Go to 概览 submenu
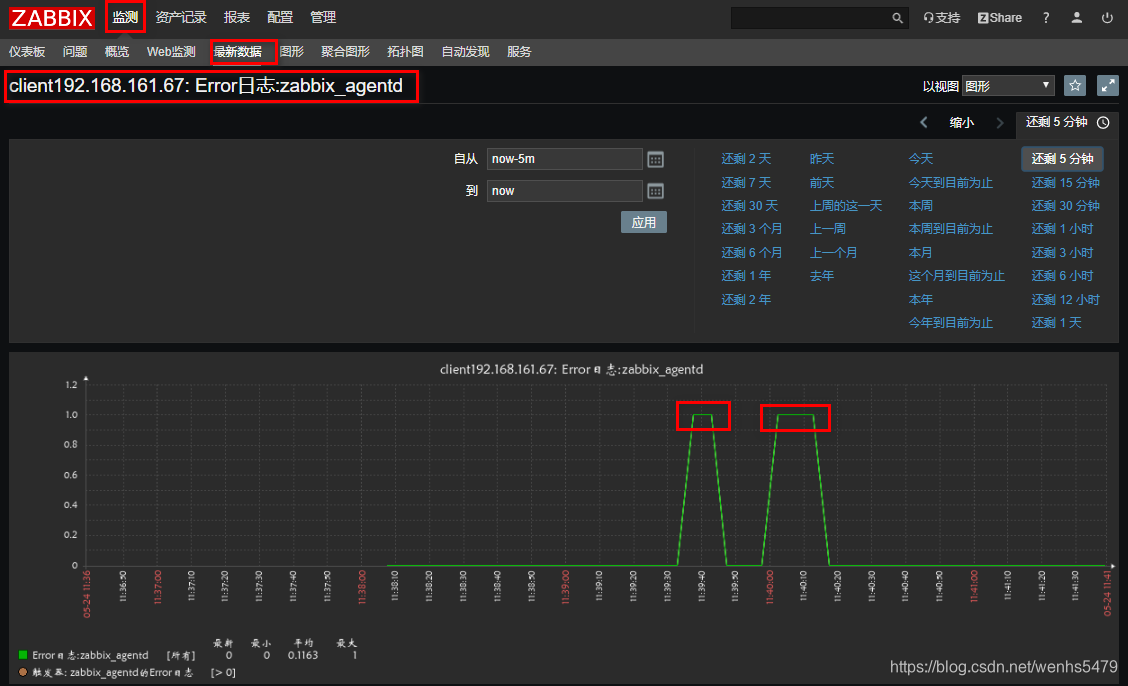Image resolution: width=1128 pixels, height=686 pixels. (x=117, y=52)
